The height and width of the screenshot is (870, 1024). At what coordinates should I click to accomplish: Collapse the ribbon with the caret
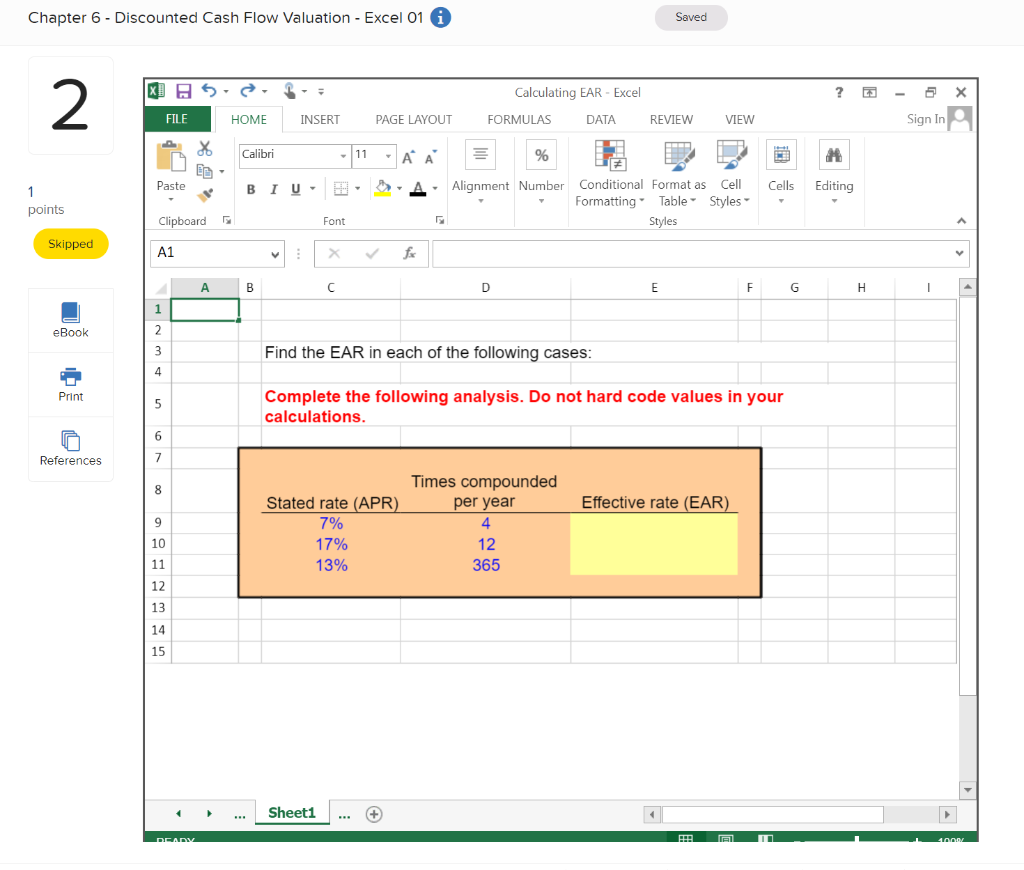pos(961,221)
